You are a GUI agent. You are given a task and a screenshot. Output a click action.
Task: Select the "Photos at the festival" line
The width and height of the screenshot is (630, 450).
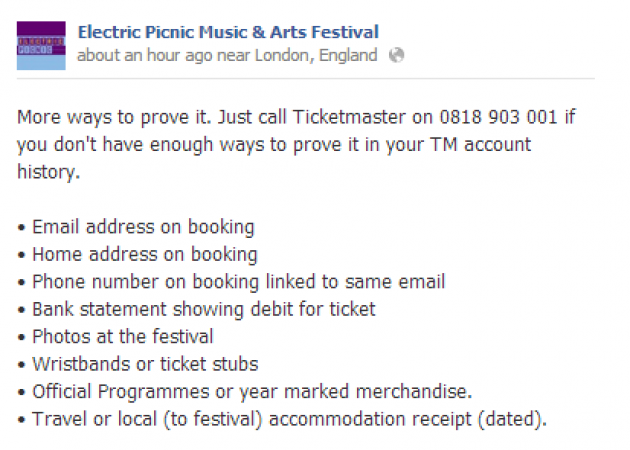[x=122, y=337]
